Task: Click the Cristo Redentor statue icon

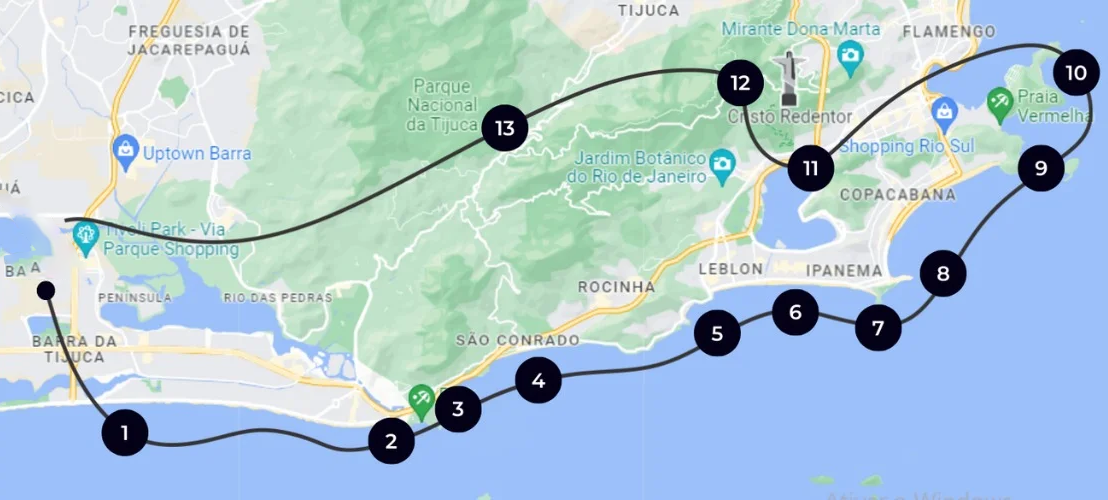Action: point(789,79)
